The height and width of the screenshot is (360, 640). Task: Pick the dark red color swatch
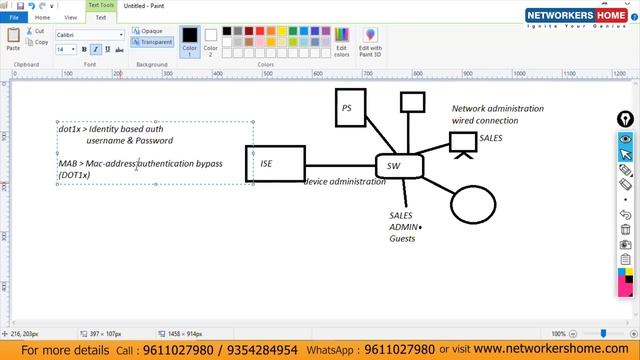(249, 31)
